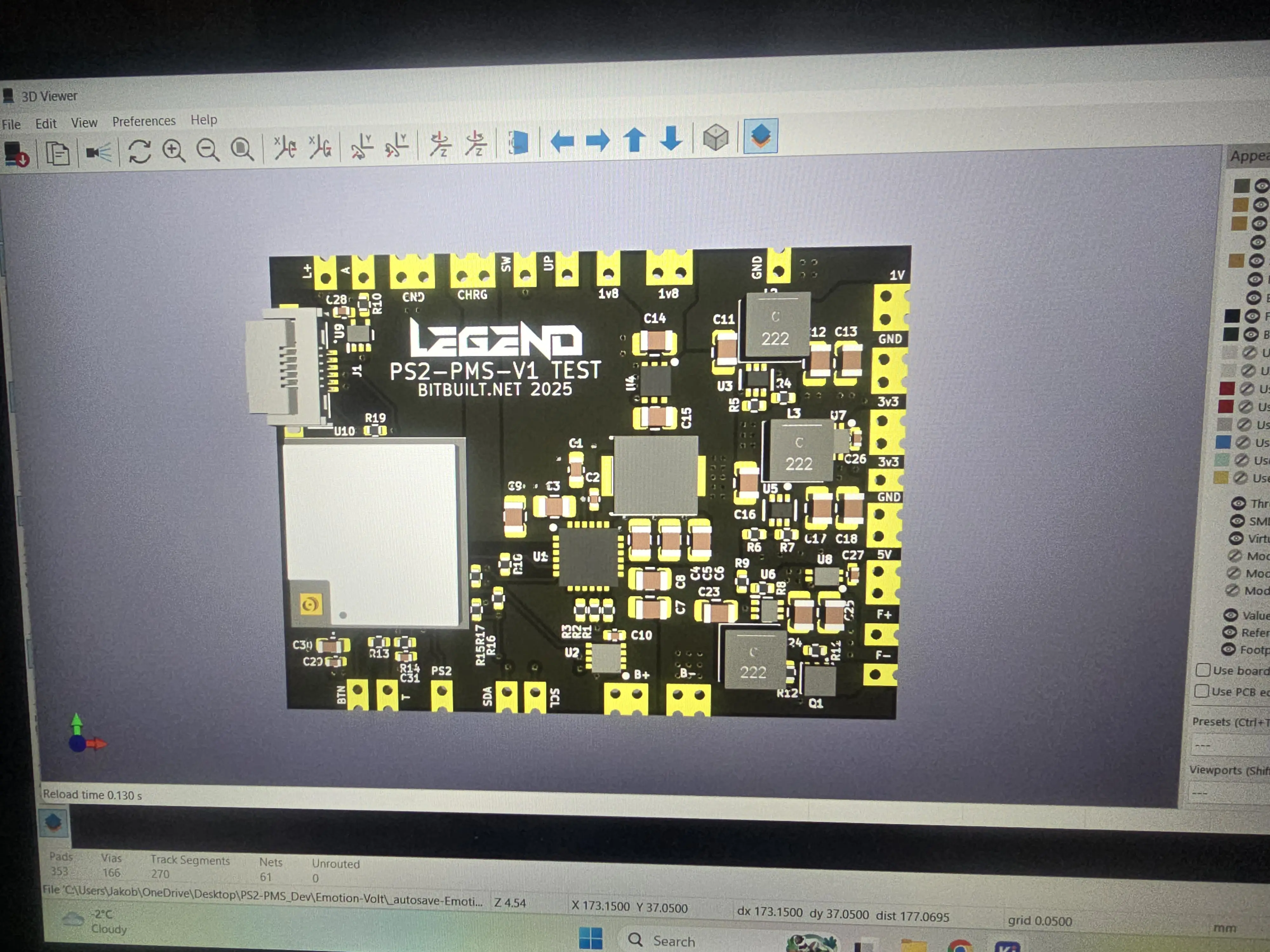1270x952 pixels.
Task: Rotate Z clockwise toolbar icon
Action: (440, 144)
